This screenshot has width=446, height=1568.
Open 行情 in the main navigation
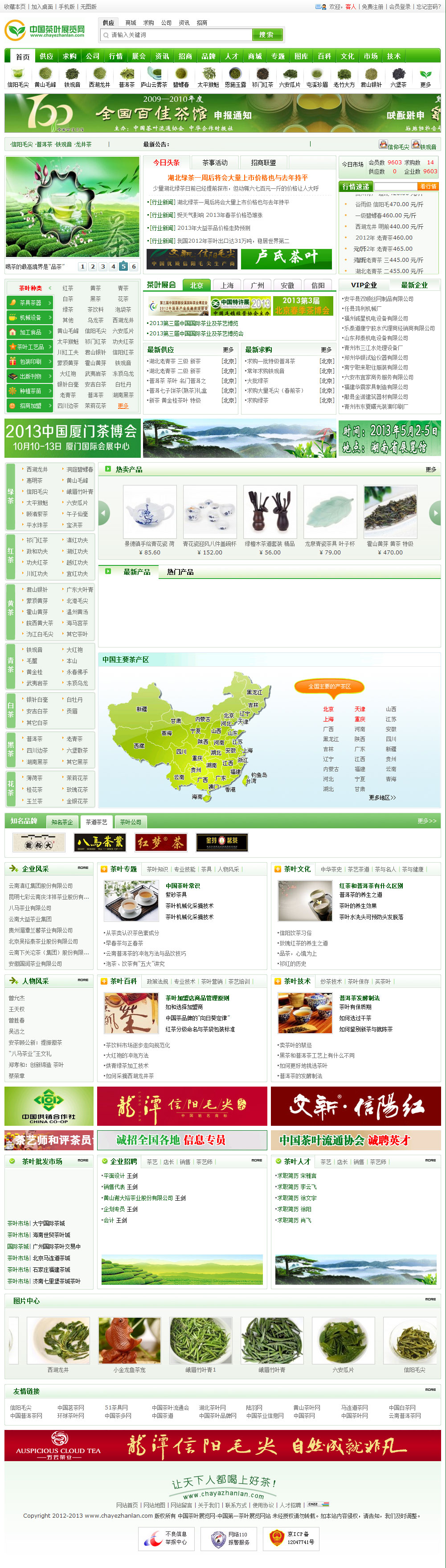116,56
